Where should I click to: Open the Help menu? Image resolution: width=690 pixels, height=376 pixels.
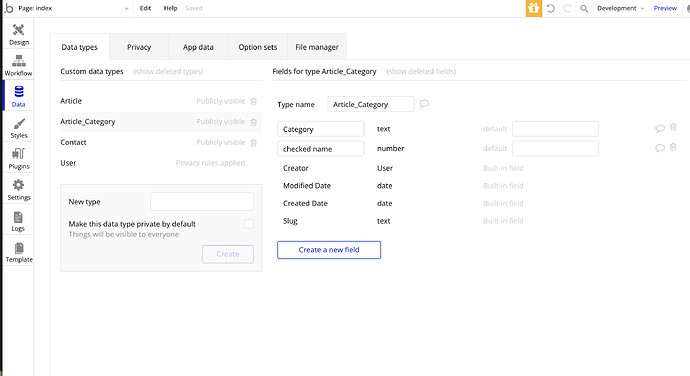170,8
